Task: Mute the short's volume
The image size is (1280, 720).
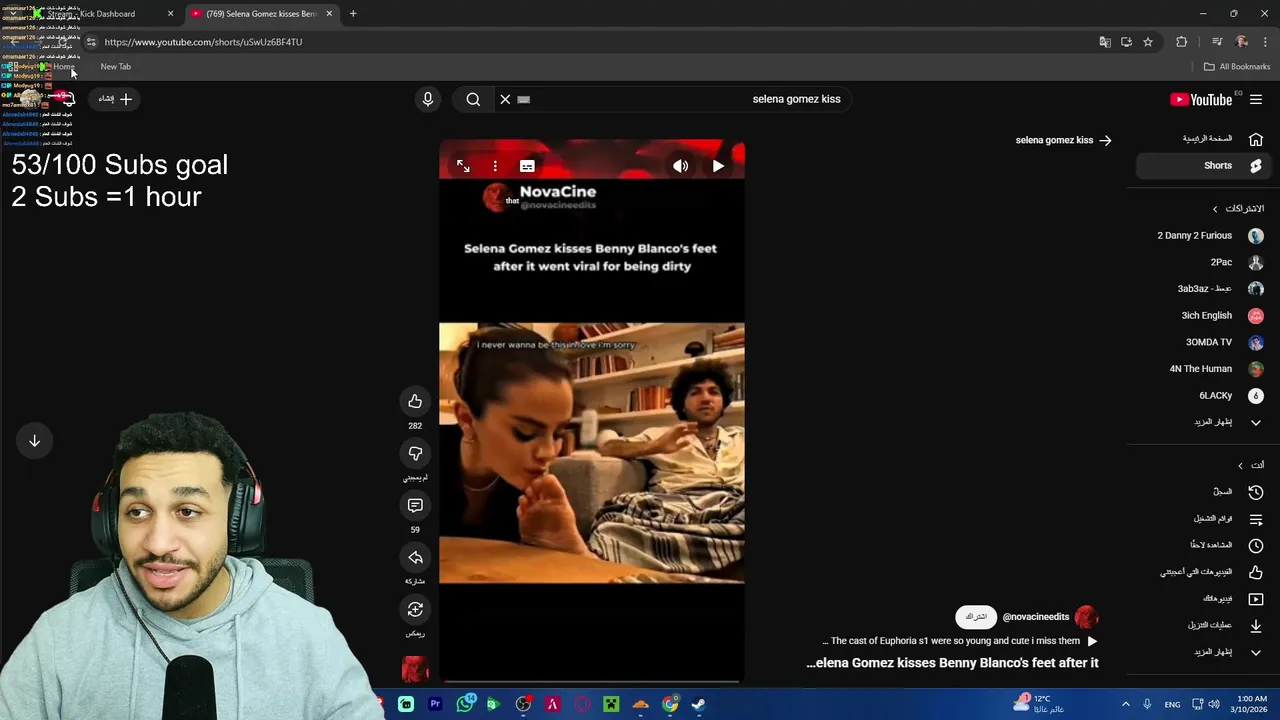Action: point(680,166)
